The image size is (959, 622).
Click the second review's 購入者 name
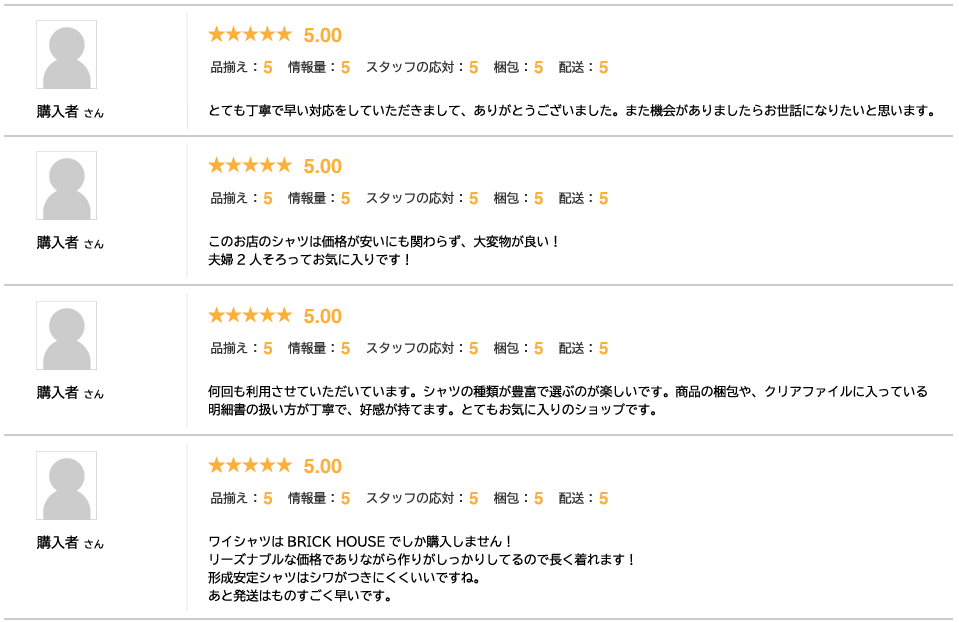click(x=58, y=242)
